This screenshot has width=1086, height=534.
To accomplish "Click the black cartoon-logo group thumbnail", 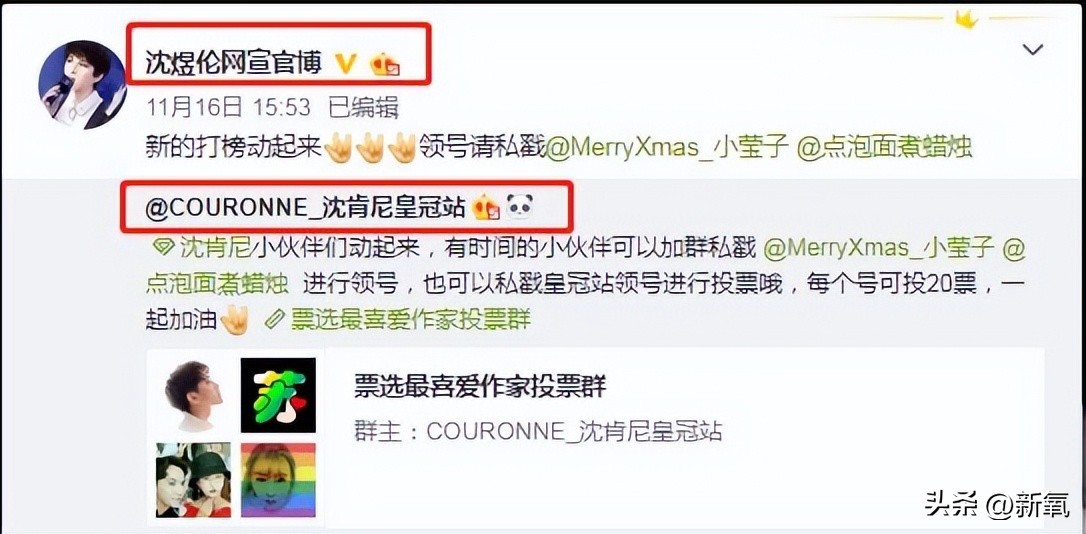I will coord(278,395).
